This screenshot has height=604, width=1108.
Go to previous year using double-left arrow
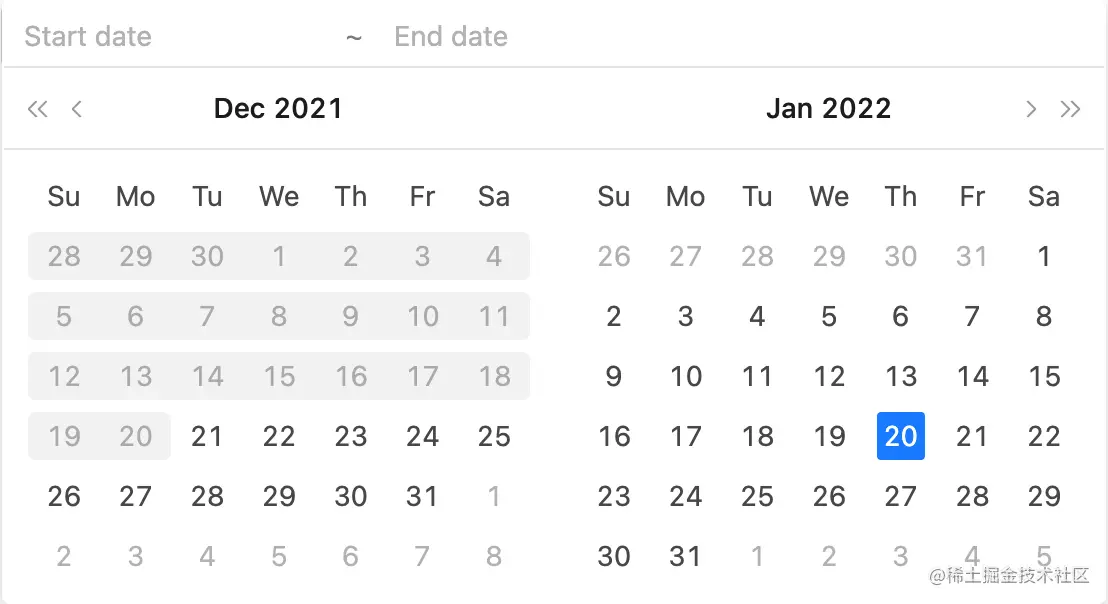(x=37, y=109)
